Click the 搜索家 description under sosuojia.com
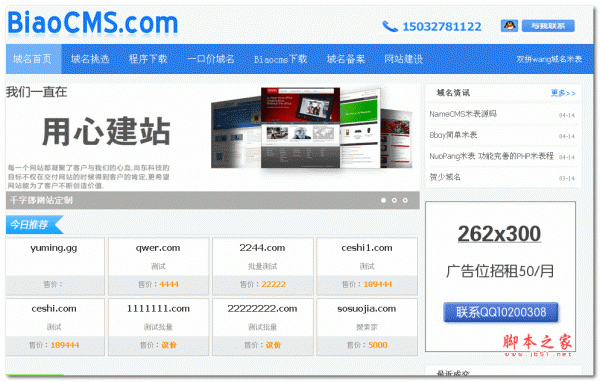The height and width of the screenshot is (382, 600). (x=367, y=327)
